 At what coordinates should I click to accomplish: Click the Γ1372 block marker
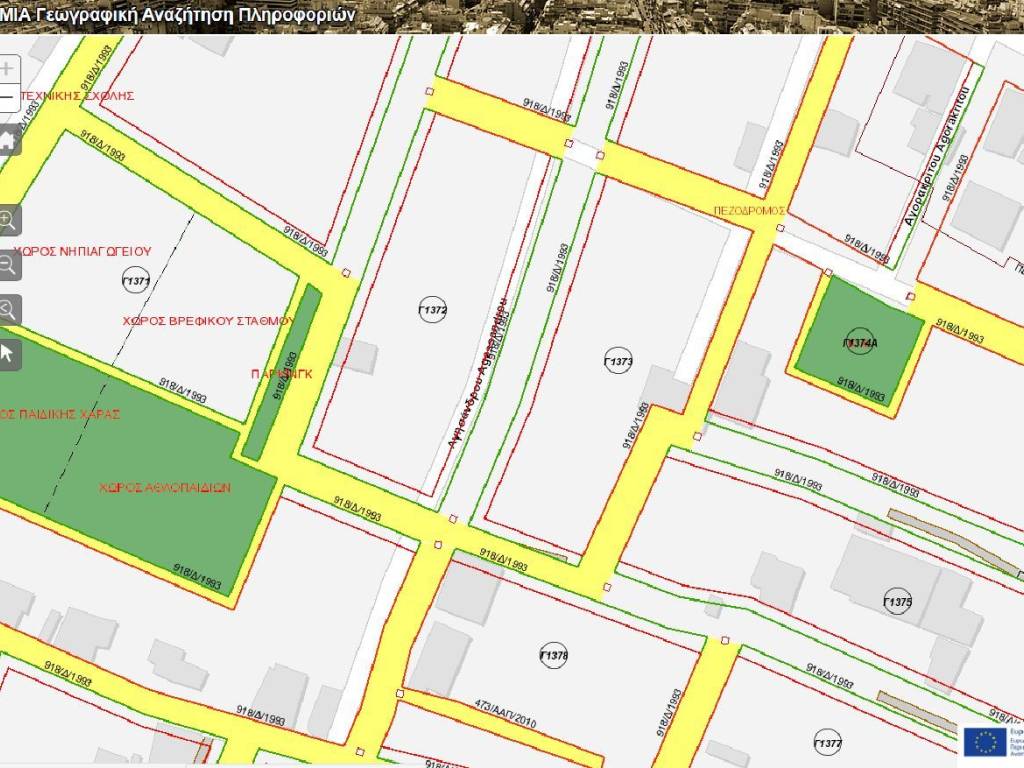432,310
